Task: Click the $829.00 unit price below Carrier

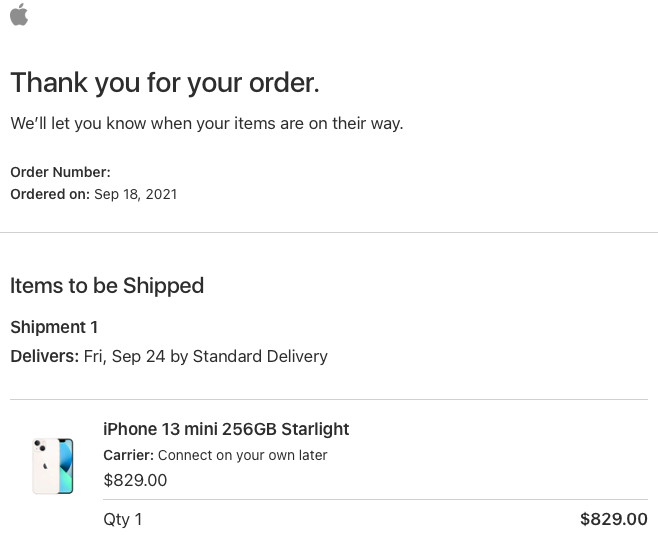Action: pos(135,480)
